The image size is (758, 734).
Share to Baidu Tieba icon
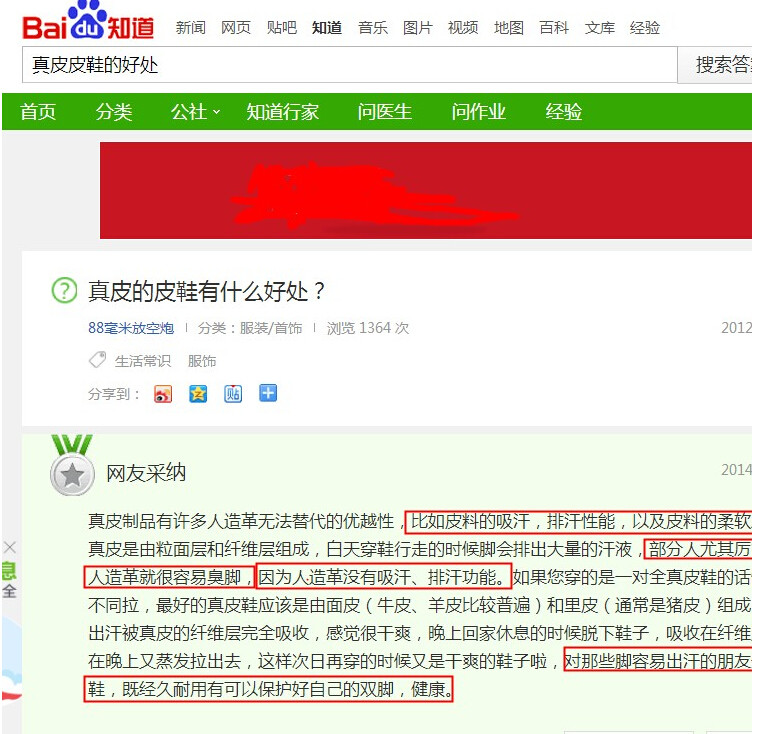[233, 394]
